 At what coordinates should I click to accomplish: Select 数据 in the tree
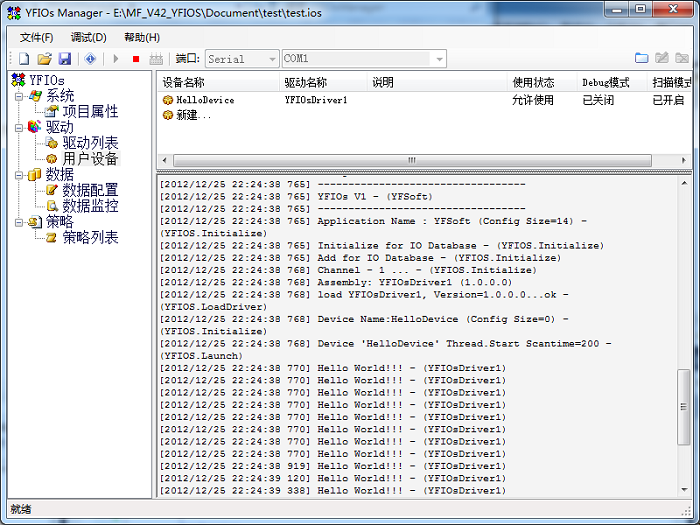click(x=60, y=175)
